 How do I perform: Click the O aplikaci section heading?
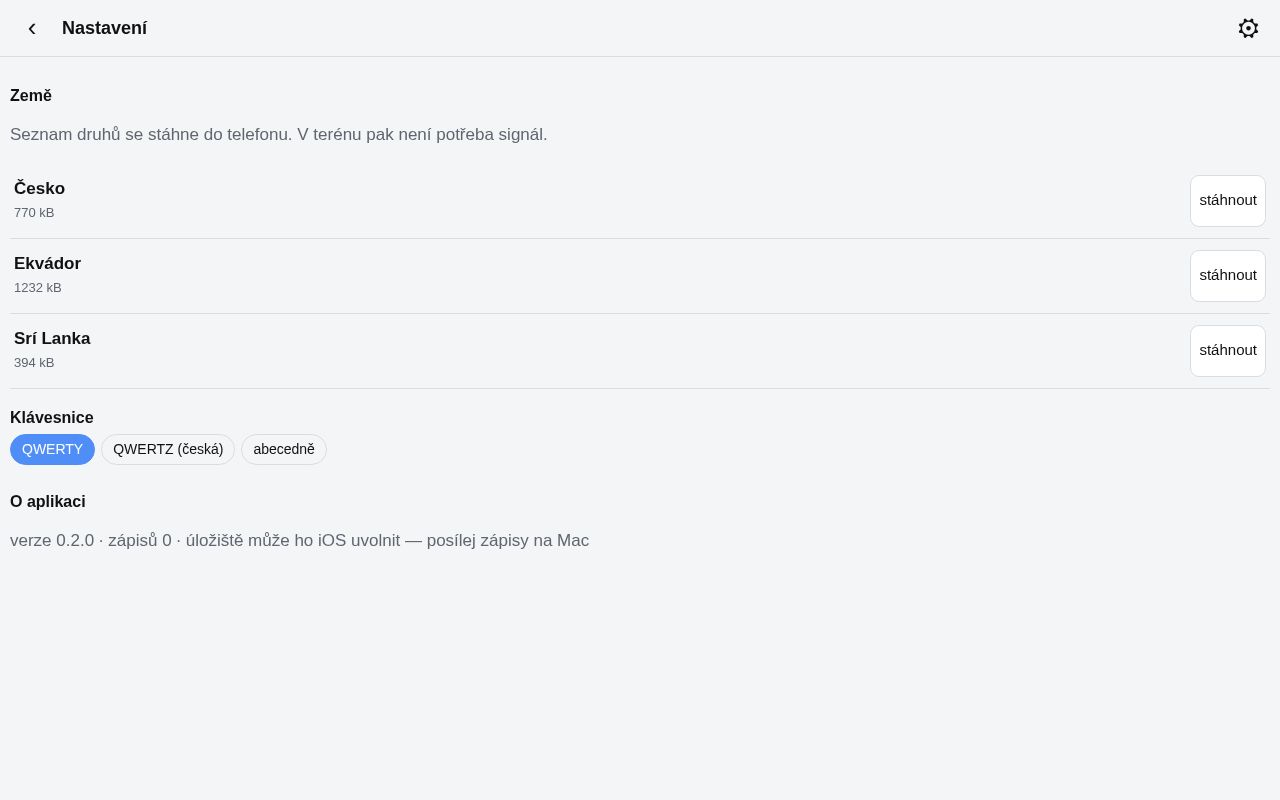coord(48,502)
